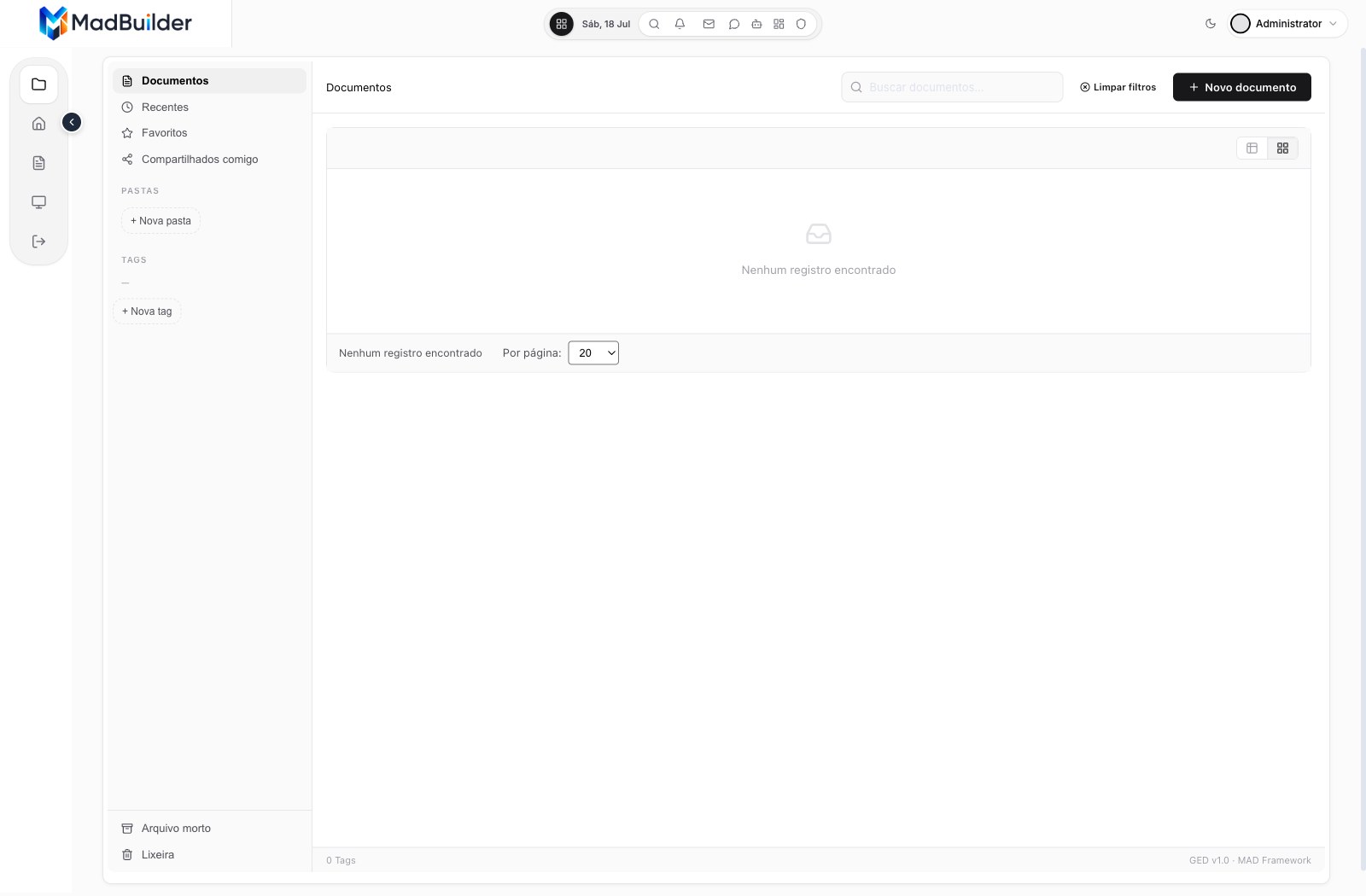The width and height of the screenshot is (1366, 896).
Task: Click the Buscar documentos search field
Action: (x=952, y=87)
